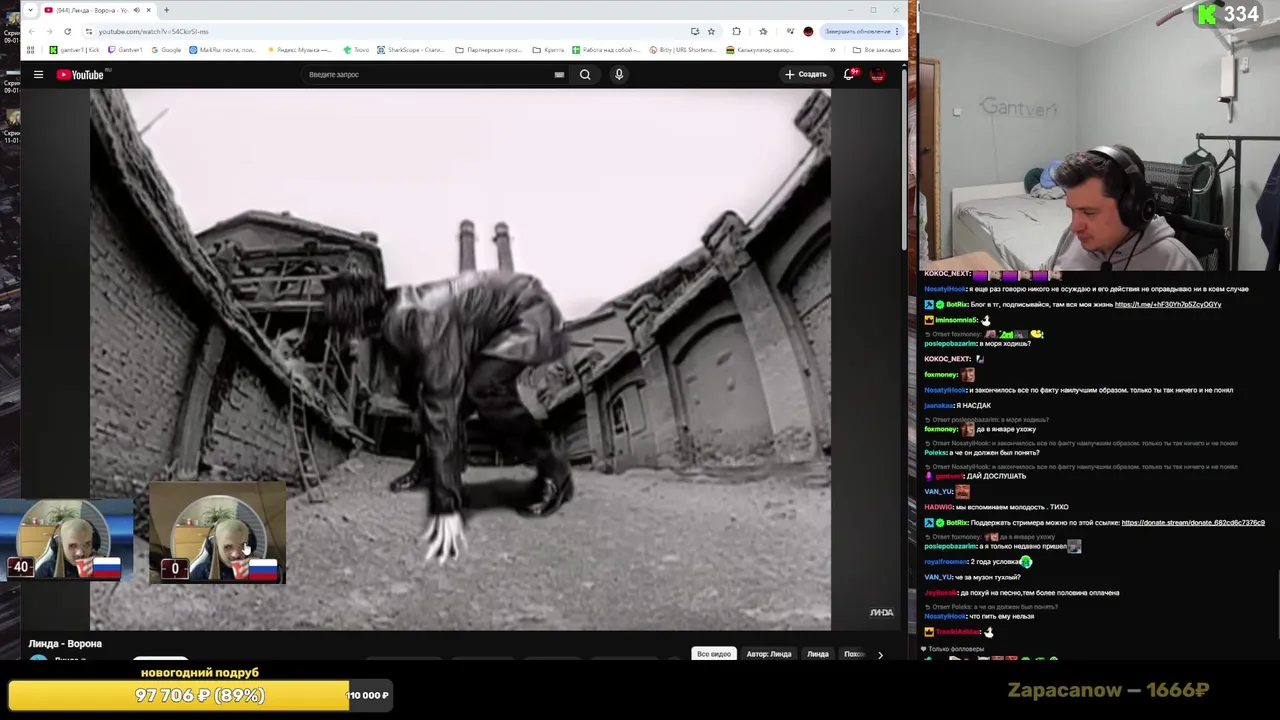Mute the tab via its speaker icon
Screen dimensions: 1280x720
coord(136,10)
